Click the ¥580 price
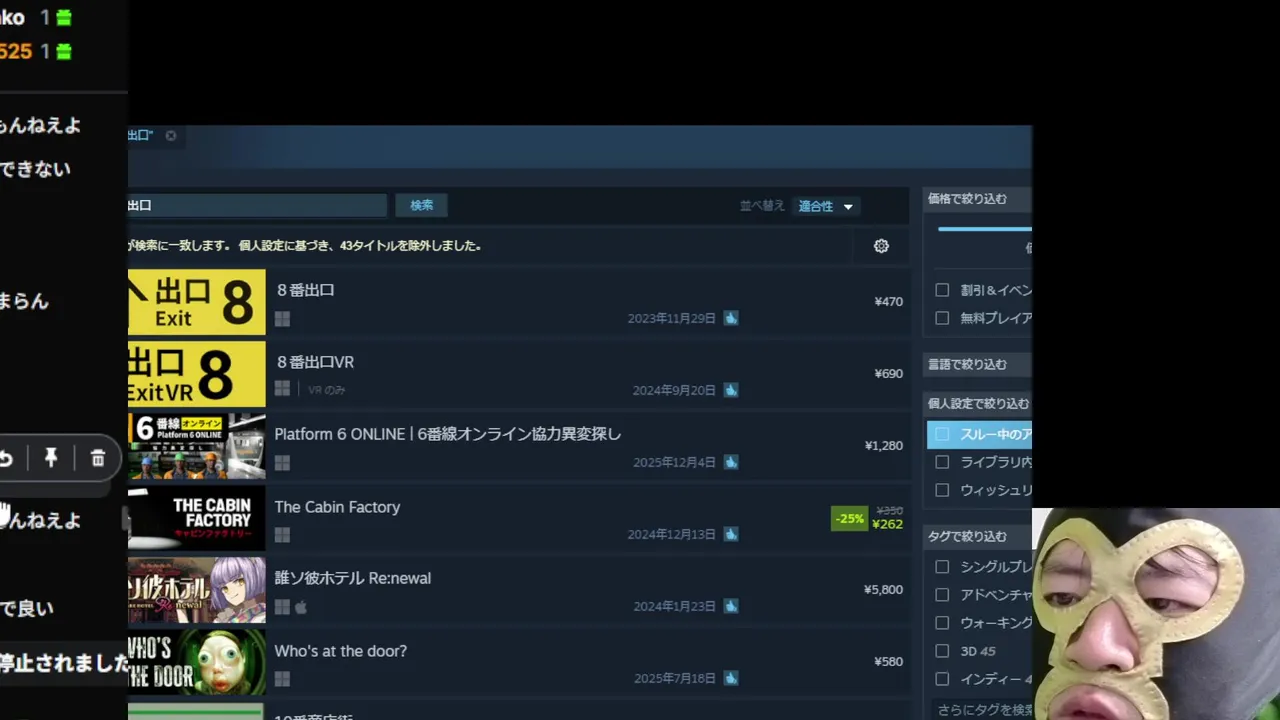The width and height of the screenshot is (1280, 720). pyautogui.click(x=888, y=661)
